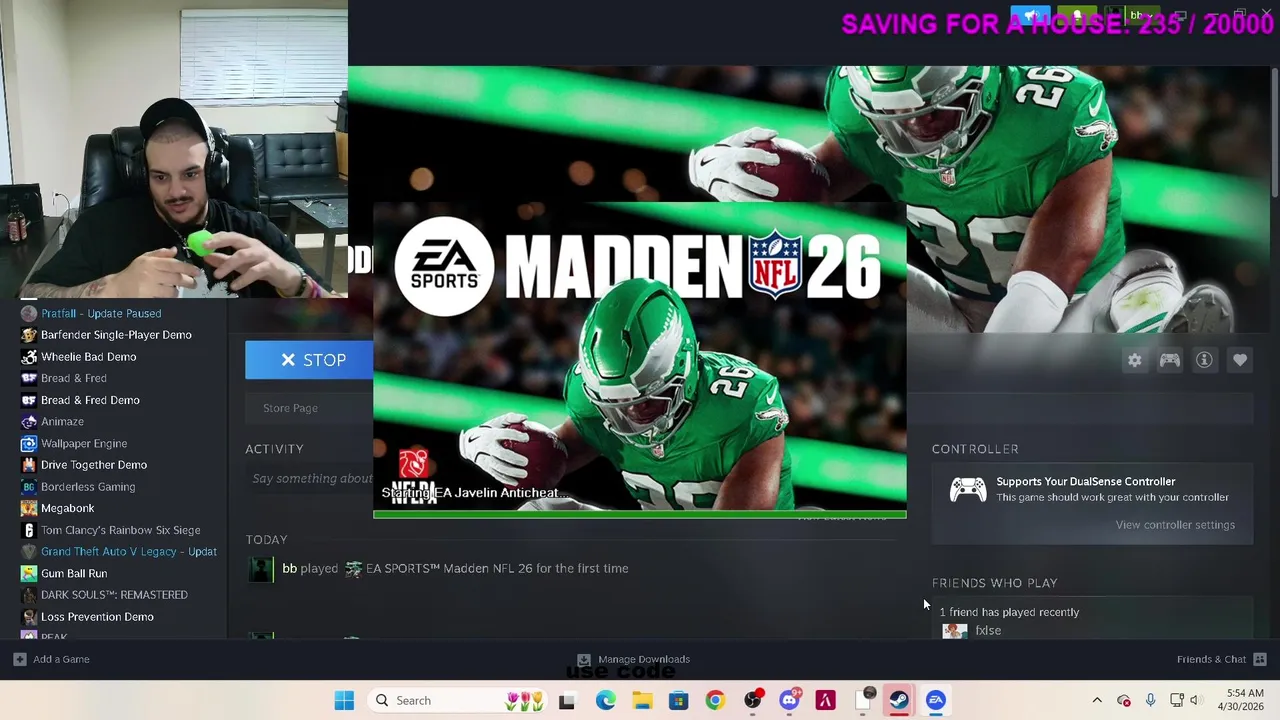
Task: Click the Animaze game icon
Action: pos(28,422)
